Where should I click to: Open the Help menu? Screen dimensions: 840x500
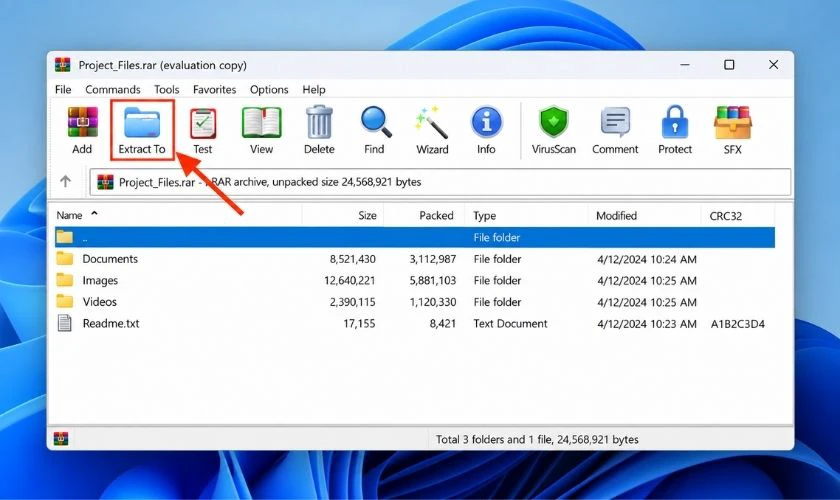[314, 89]
